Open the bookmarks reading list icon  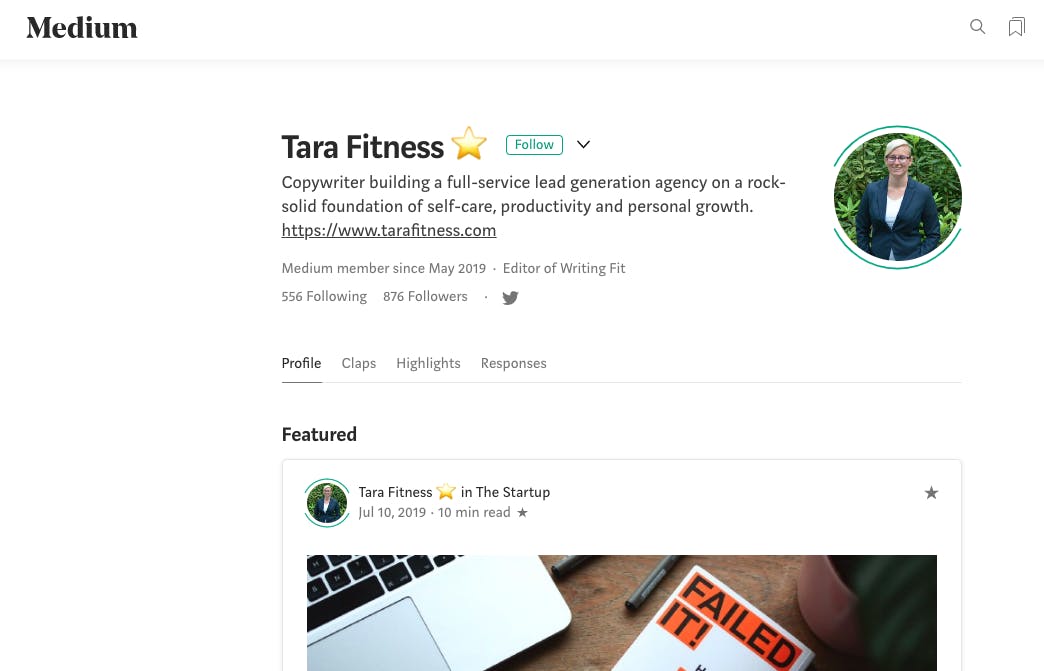click(x=1017, y=27)
